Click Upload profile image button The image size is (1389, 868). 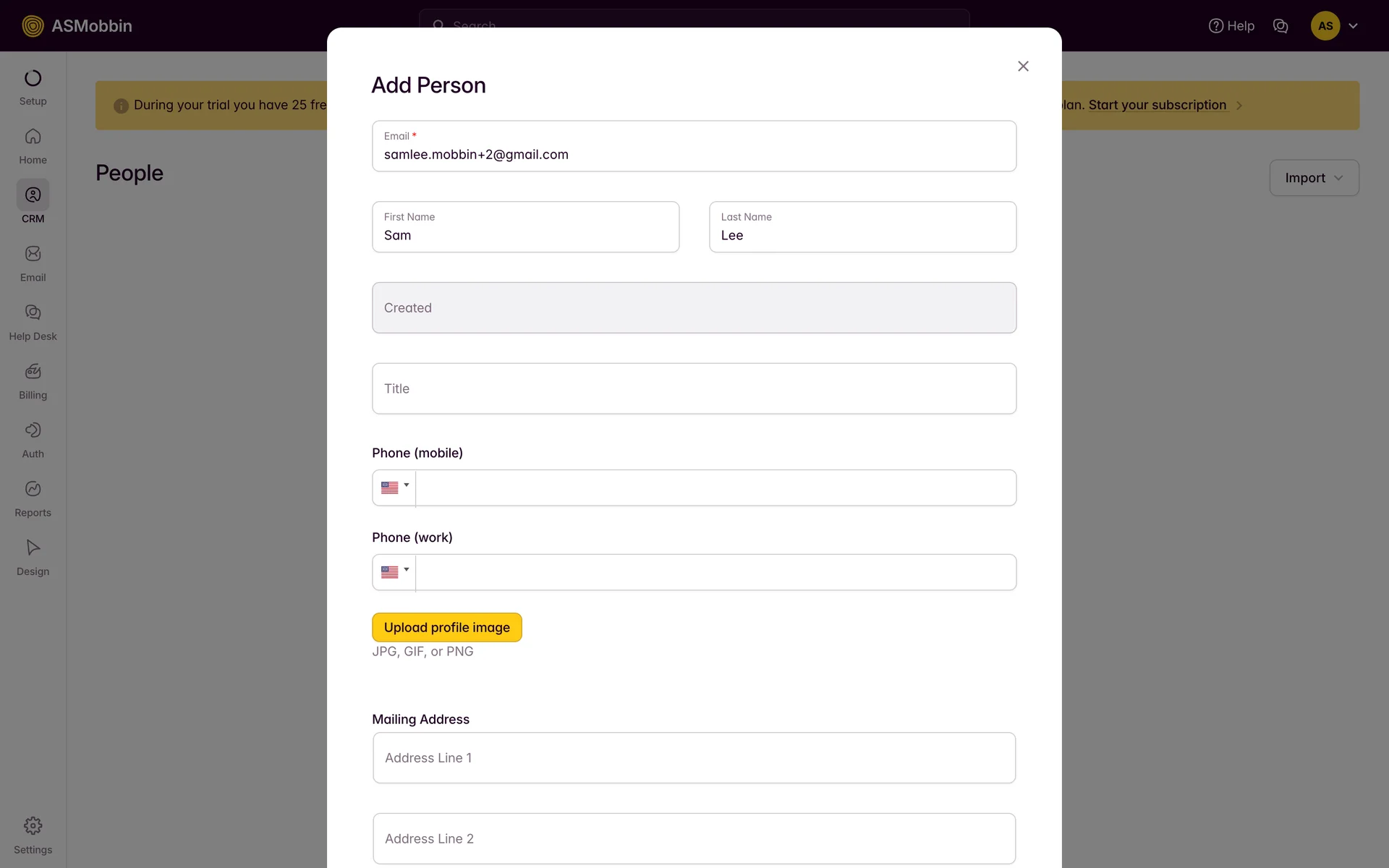(446, 627)
